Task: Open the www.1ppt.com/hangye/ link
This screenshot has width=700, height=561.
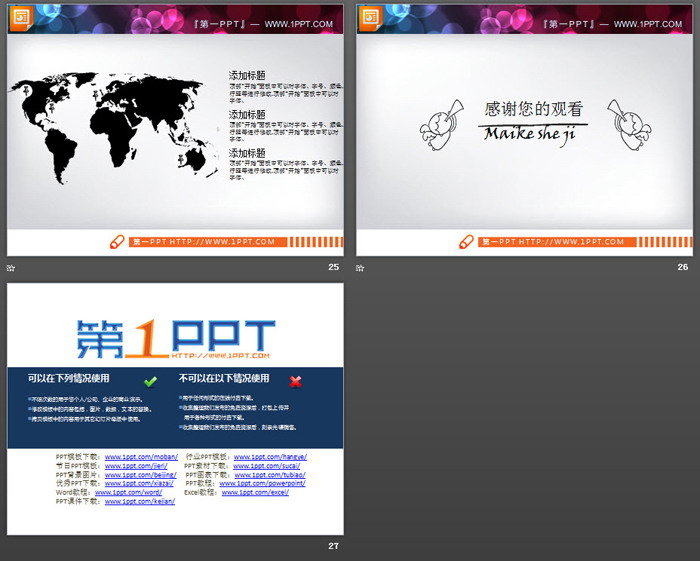Action: click(x=270, y=457)
